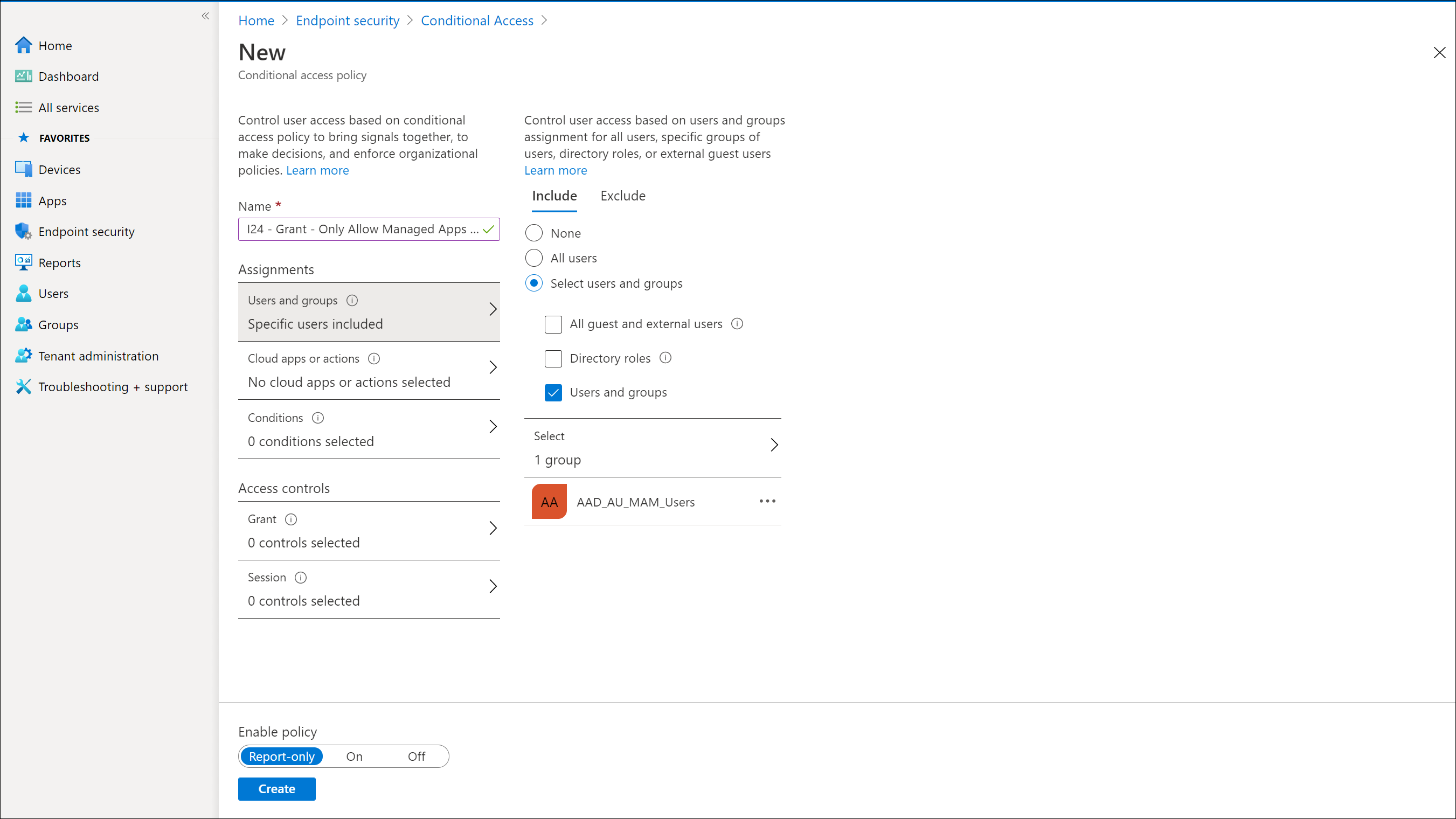The image size is (1456, 819).
Task: Expand the Session controls chevron
Action: tap(493, 586)
